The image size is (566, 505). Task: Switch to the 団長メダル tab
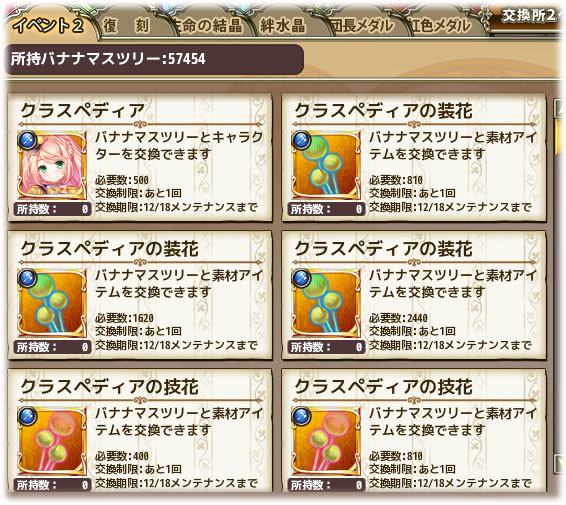click(362, 25)
